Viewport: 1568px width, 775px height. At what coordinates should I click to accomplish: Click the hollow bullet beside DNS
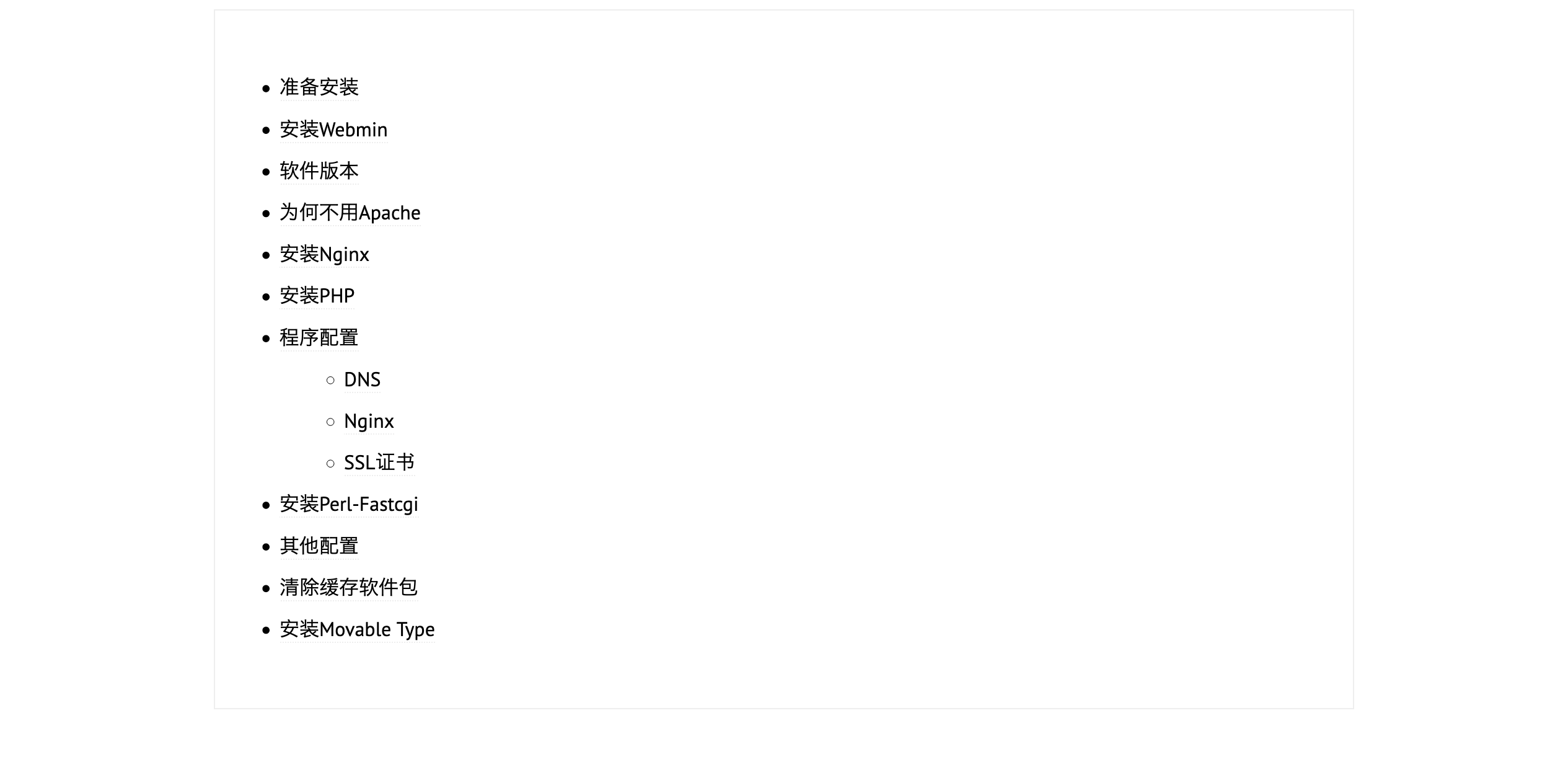(330, 380)
